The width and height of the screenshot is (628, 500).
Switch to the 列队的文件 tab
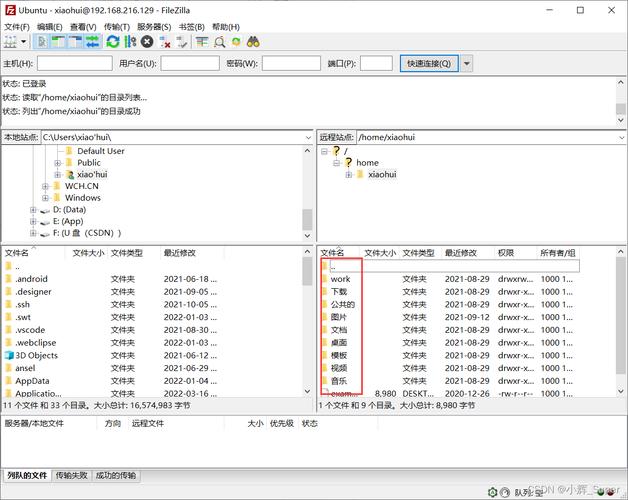click(27, 476)
